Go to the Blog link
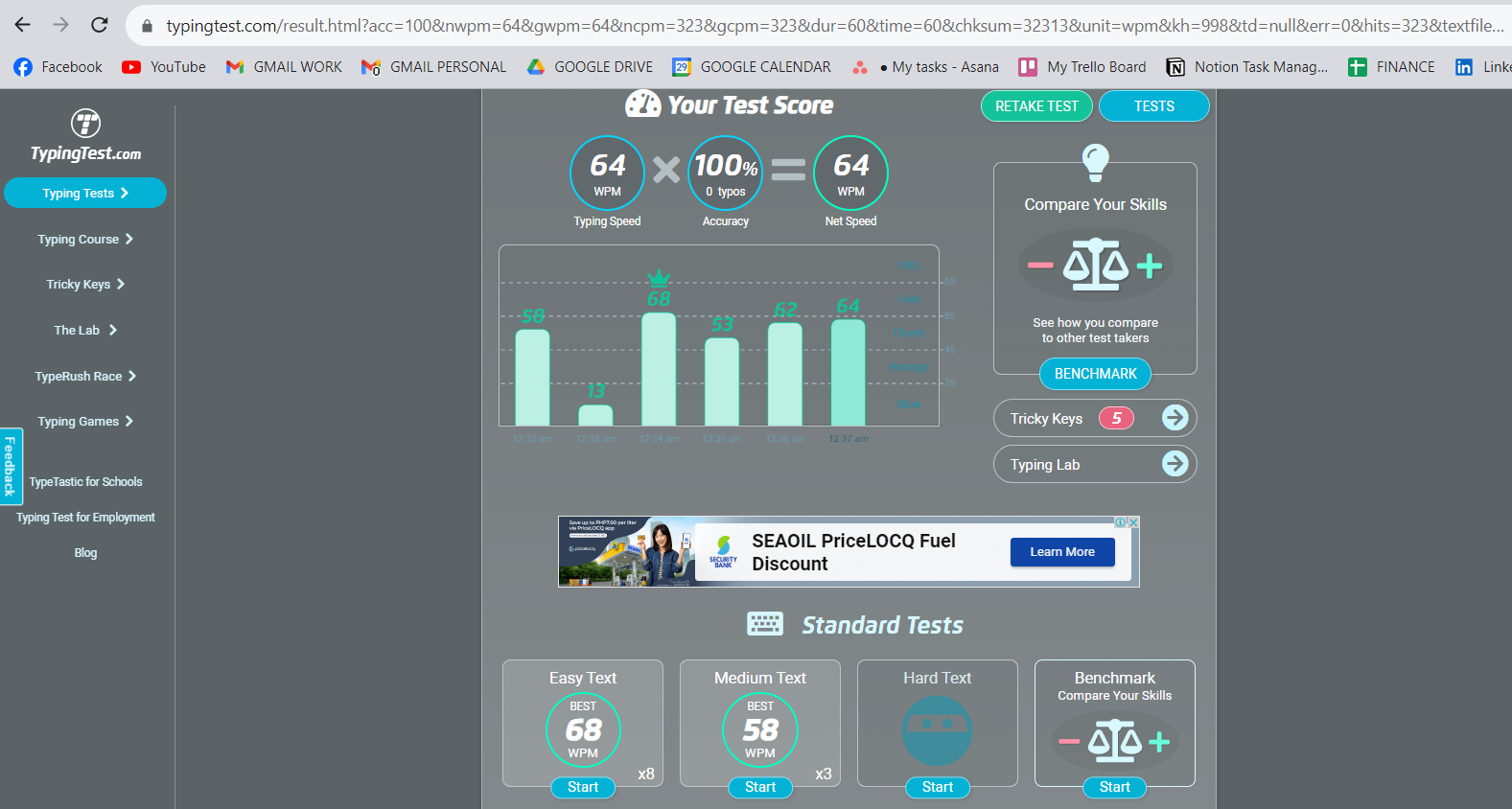Viewport: 1512px width, 809px height. coord(85,553)
